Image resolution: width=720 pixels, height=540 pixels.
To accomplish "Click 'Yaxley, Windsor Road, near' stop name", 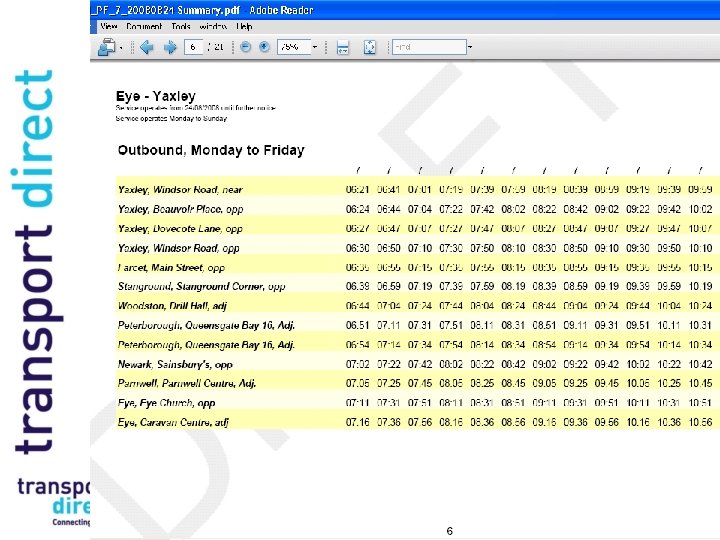I will [x=180, y=190].
